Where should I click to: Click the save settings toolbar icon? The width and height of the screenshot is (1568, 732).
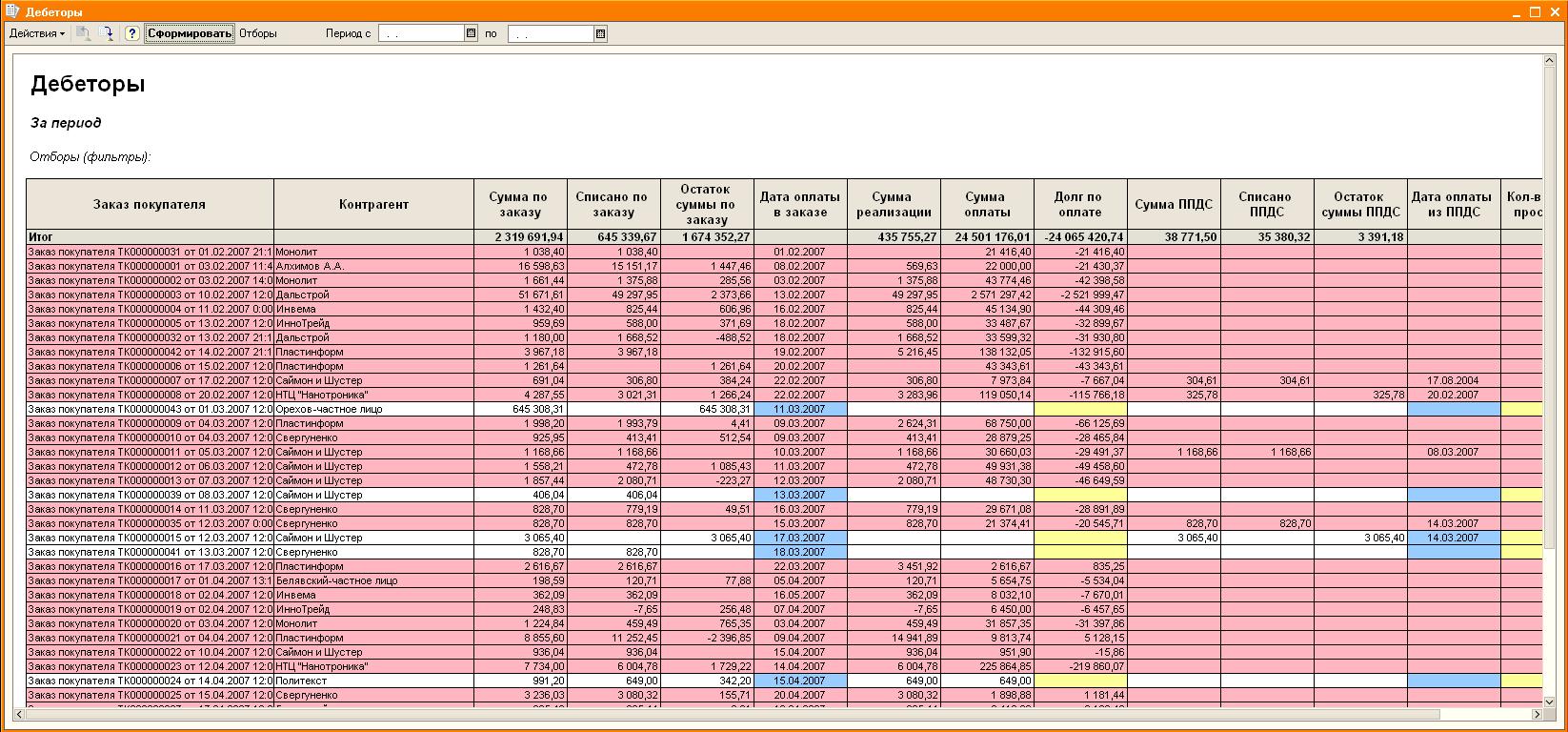(x=107, y=33)
